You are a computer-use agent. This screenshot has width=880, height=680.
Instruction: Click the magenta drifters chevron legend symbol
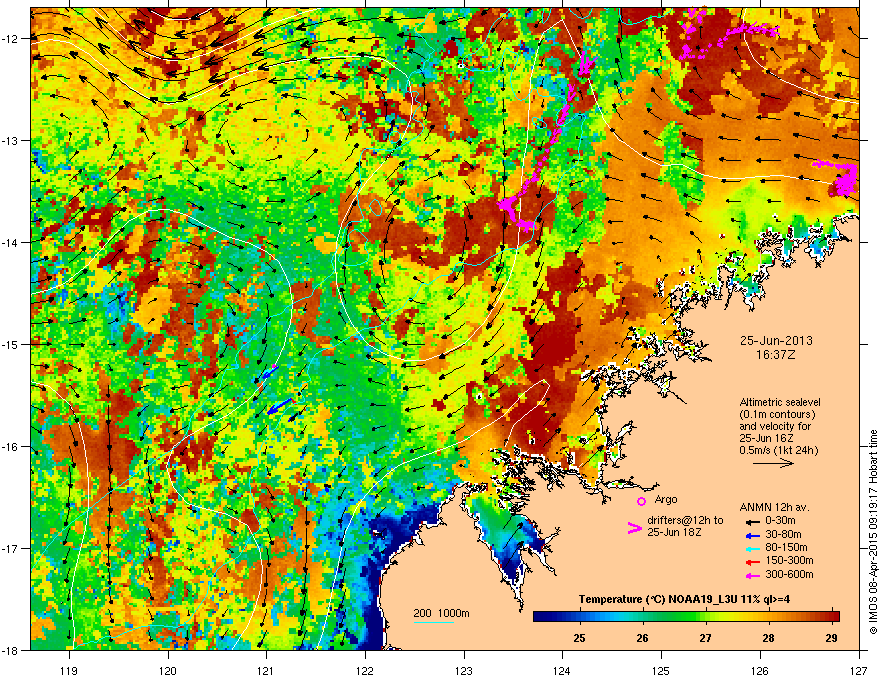[634, 528]
